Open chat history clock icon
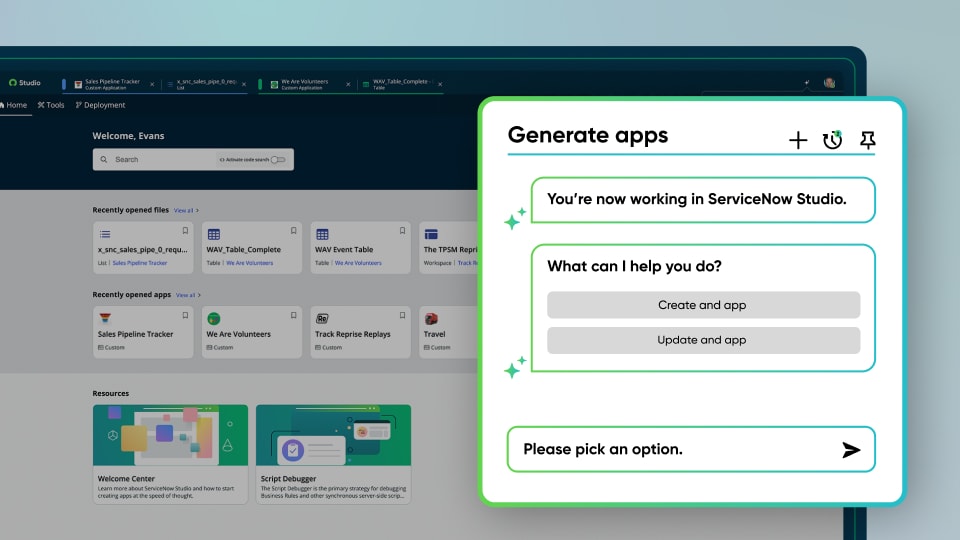960x540 pixels. click(832, 140)
